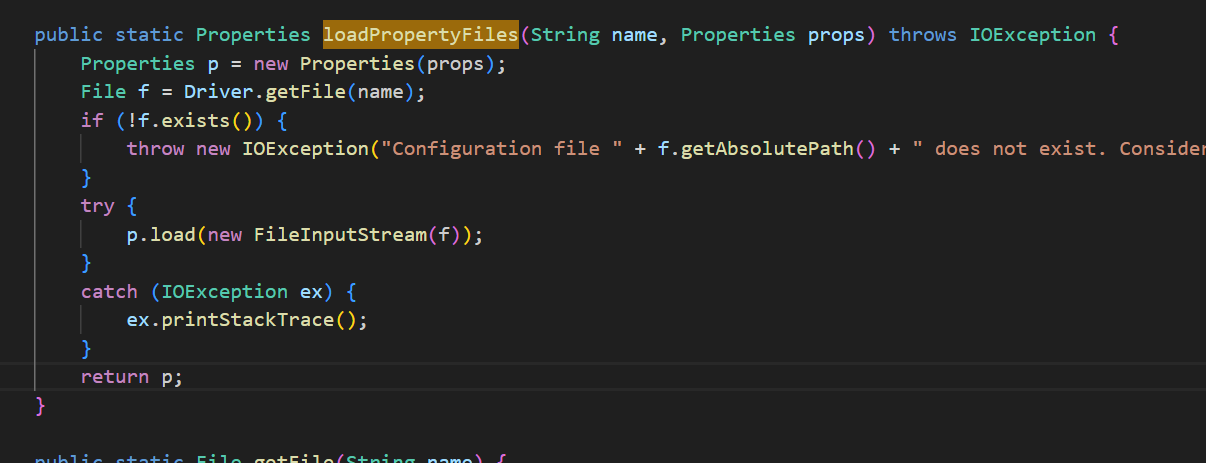
Task: Click the closing brace of loadPropertyFiles method
Action: [x=41, y=406]
